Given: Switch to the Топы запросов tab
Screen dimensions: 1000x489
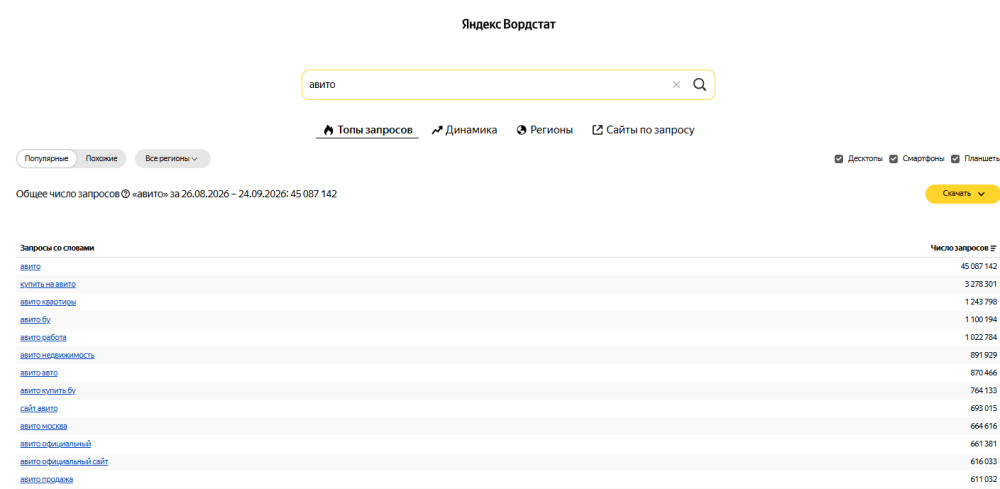Looking at the screenshot, I should tap(367, 130).
